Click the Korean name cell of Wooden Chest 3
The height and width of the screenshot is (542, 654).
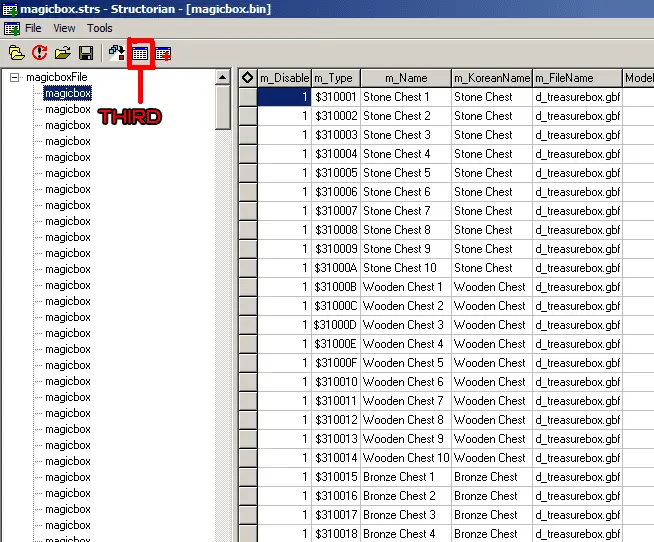[492, 325]
